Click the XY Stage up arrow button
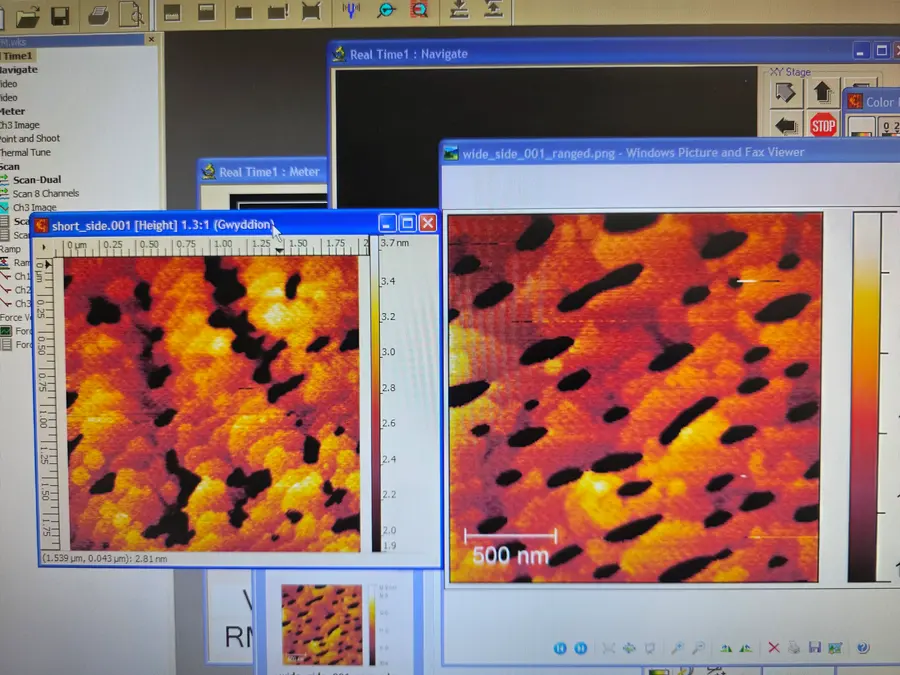The image size is (900, 675). 822,92
